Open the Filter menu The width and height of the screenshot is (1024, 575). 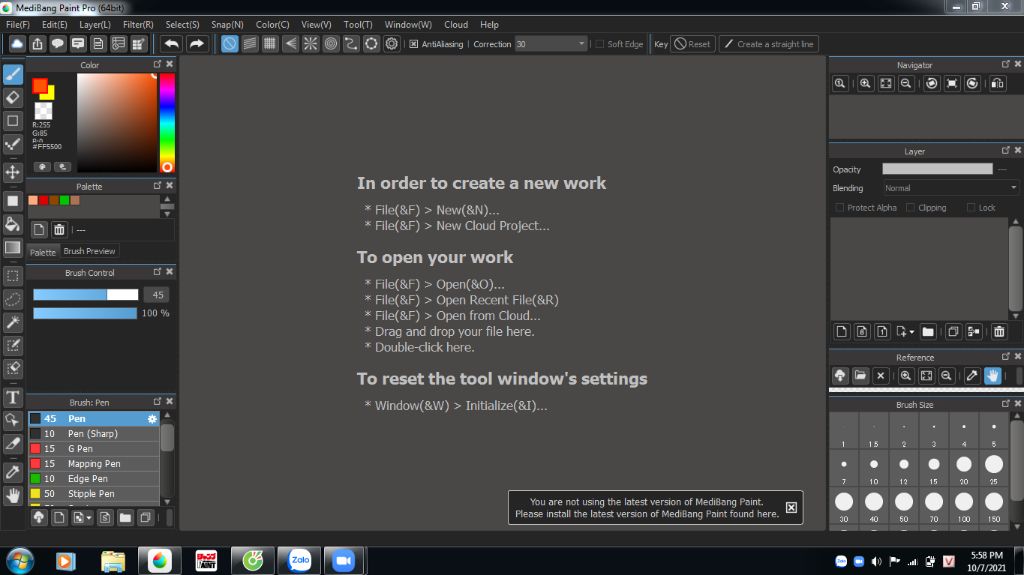tap(138, 24)
